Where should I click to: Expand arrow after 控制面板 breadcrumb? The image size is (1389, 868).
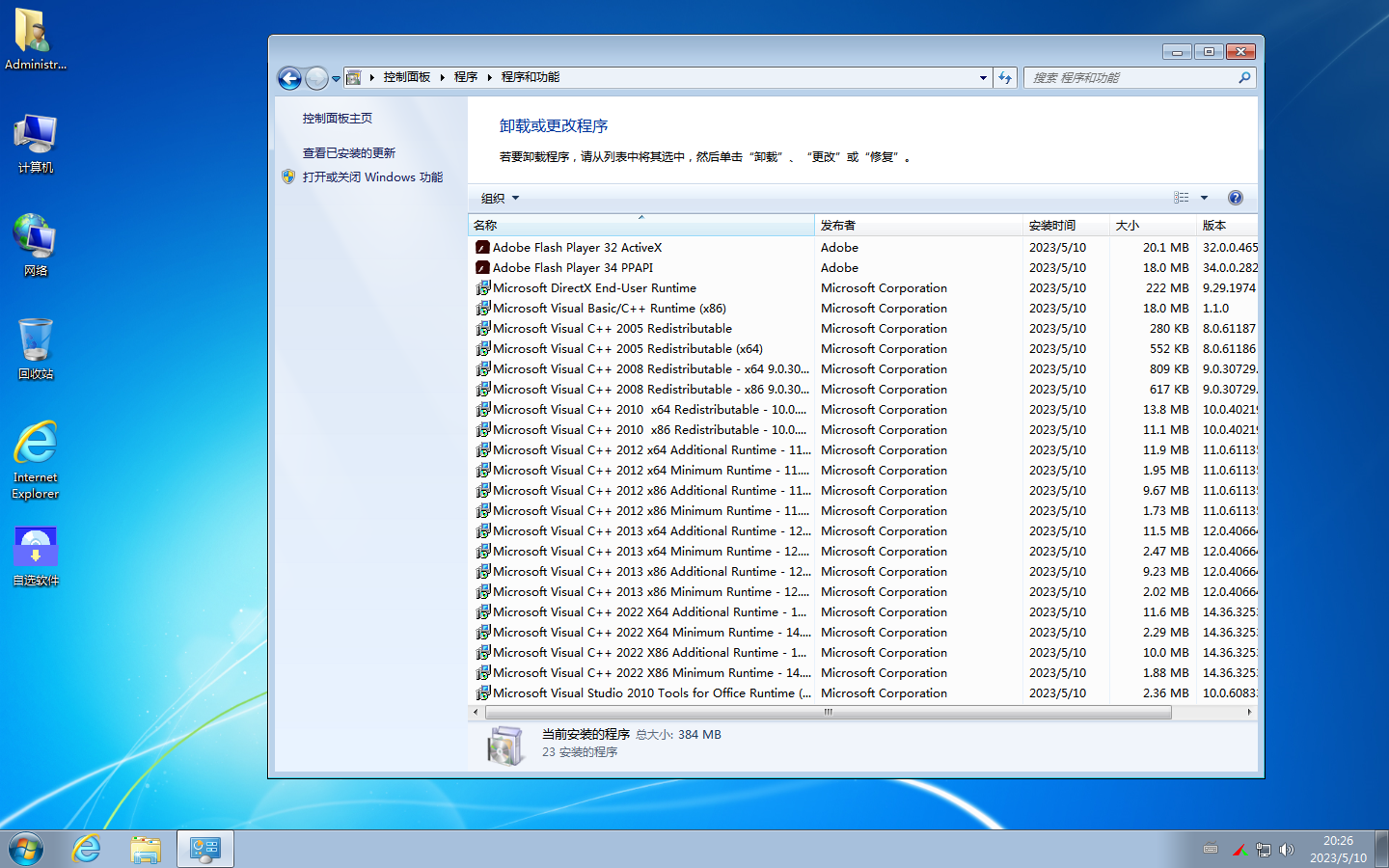pyautogui.click(x=442, y=77)
